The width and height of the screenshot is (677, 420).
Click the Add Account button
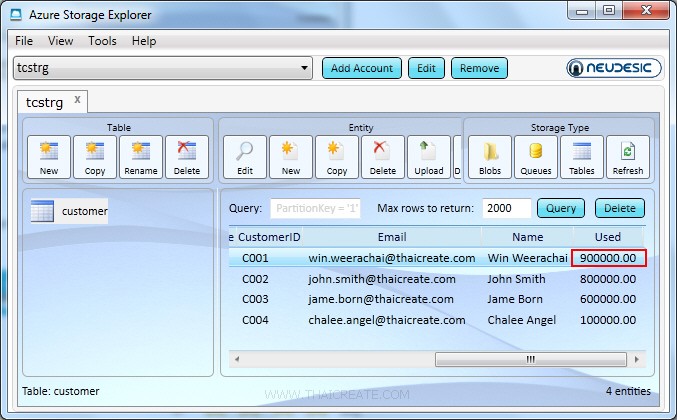coord(362,68)
